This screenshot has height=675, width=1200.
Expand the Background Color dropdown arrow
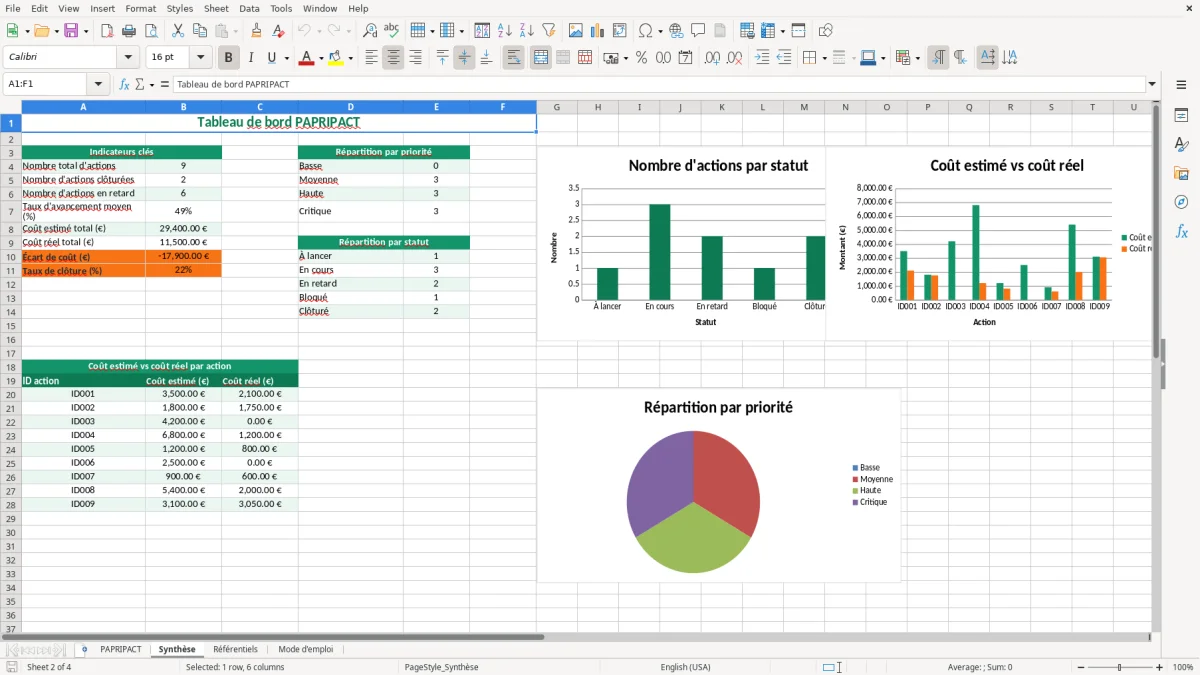click(350, 58)
